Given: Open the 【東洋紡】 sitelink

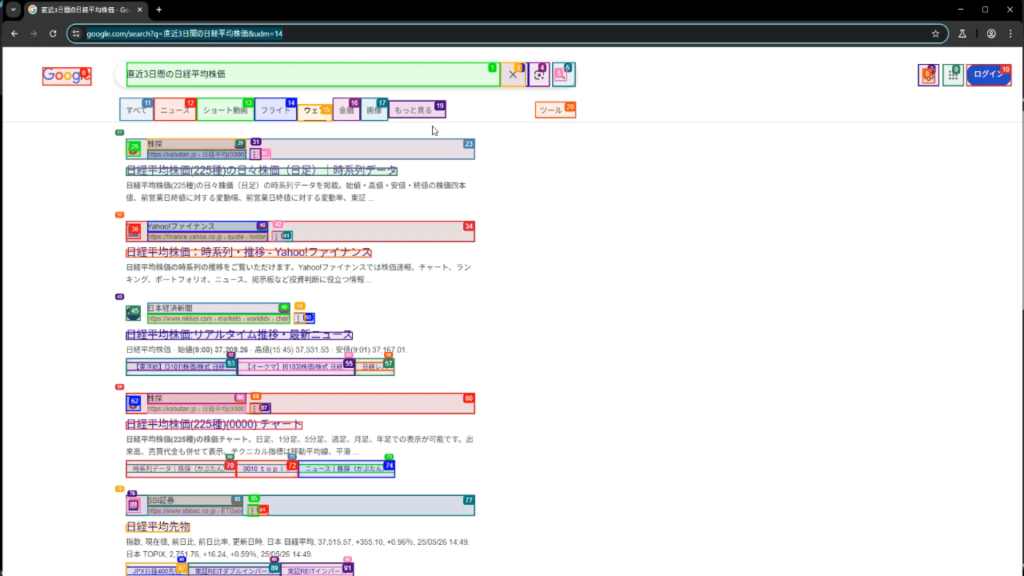Looking at the screenshot, I should (x=181, y=367).
